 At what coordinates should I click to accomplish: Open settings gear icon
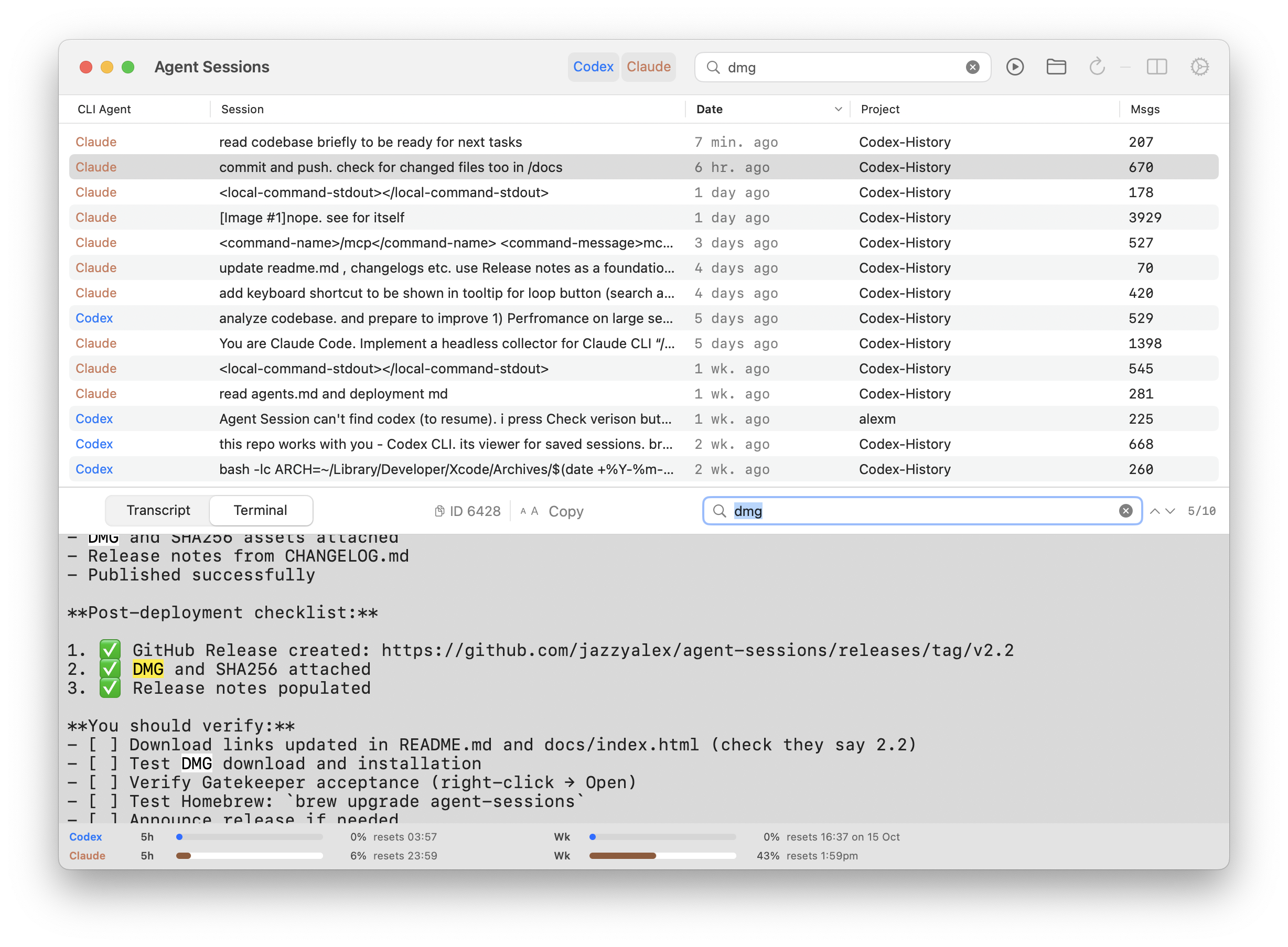[1199, 67]
